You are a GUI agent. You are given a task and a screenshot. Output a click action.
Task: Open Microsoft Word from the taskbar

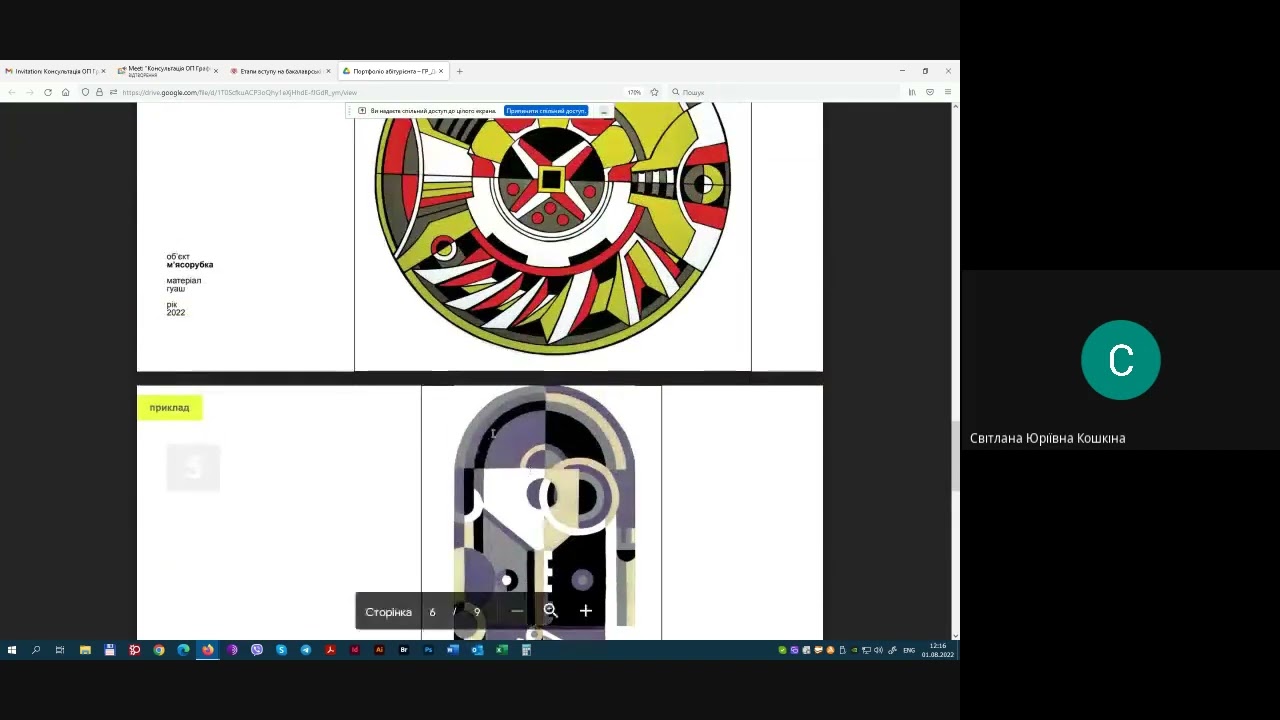(x=453, y=650)
